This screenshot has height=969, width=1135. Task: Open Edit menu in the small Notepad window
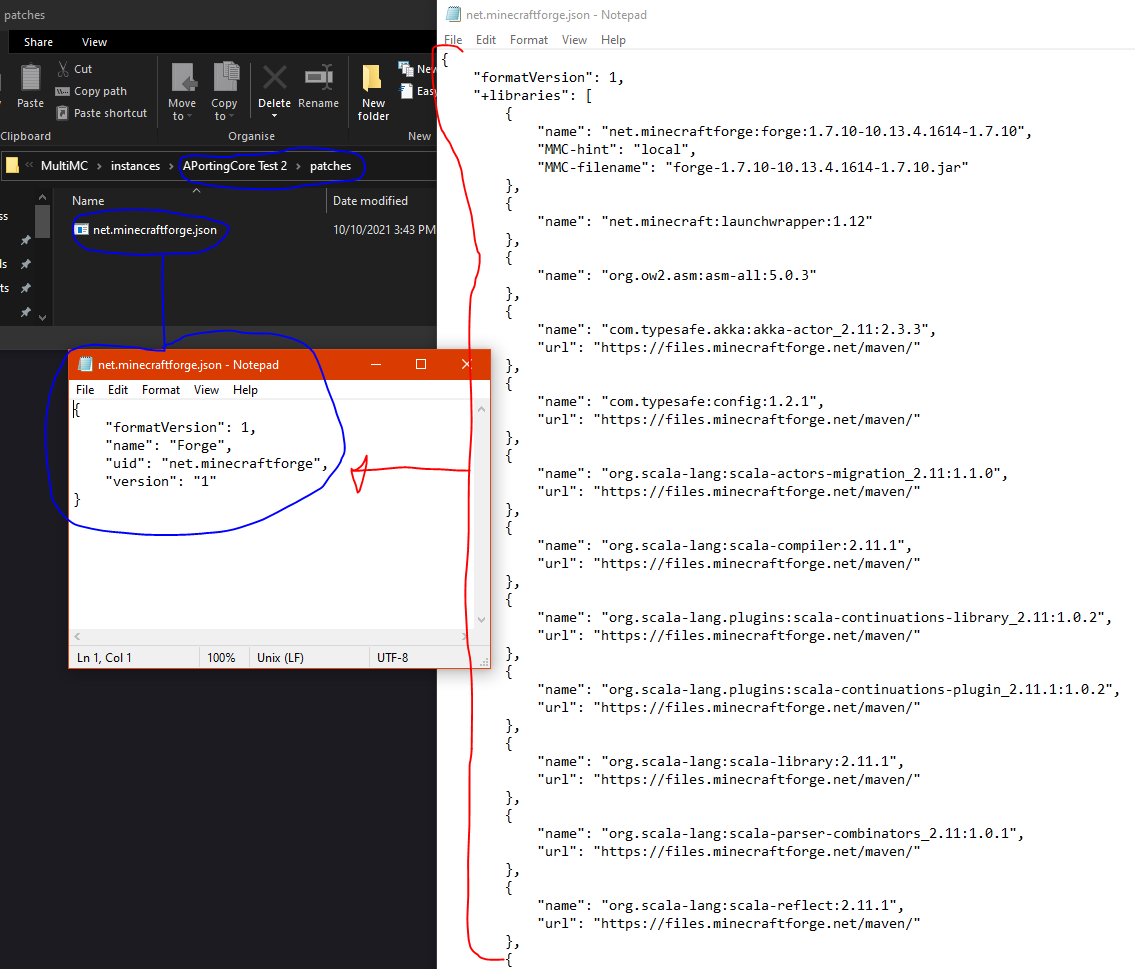click(x=118, y=390)
